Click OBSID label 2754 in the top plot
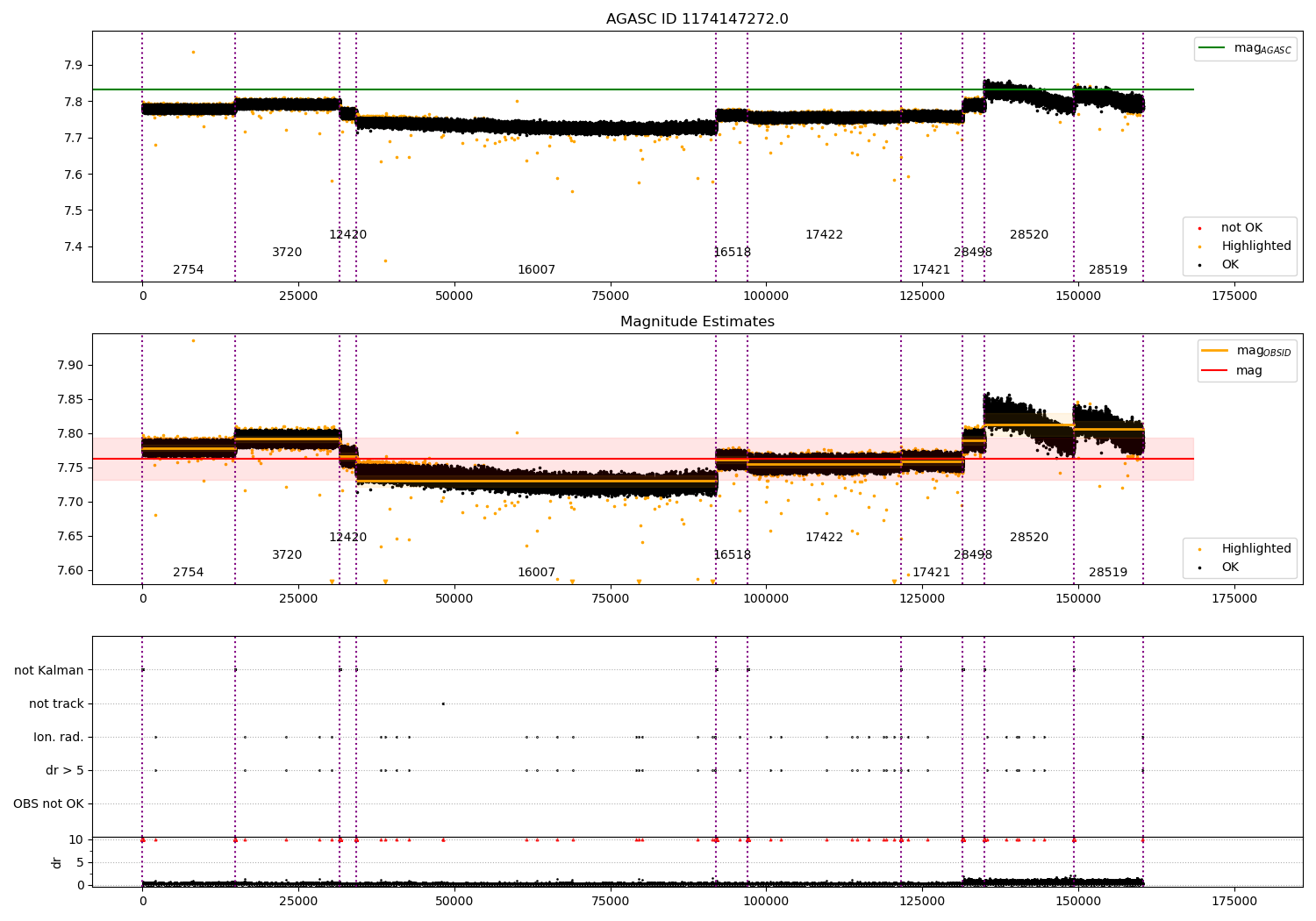 (x=188, y=270)
